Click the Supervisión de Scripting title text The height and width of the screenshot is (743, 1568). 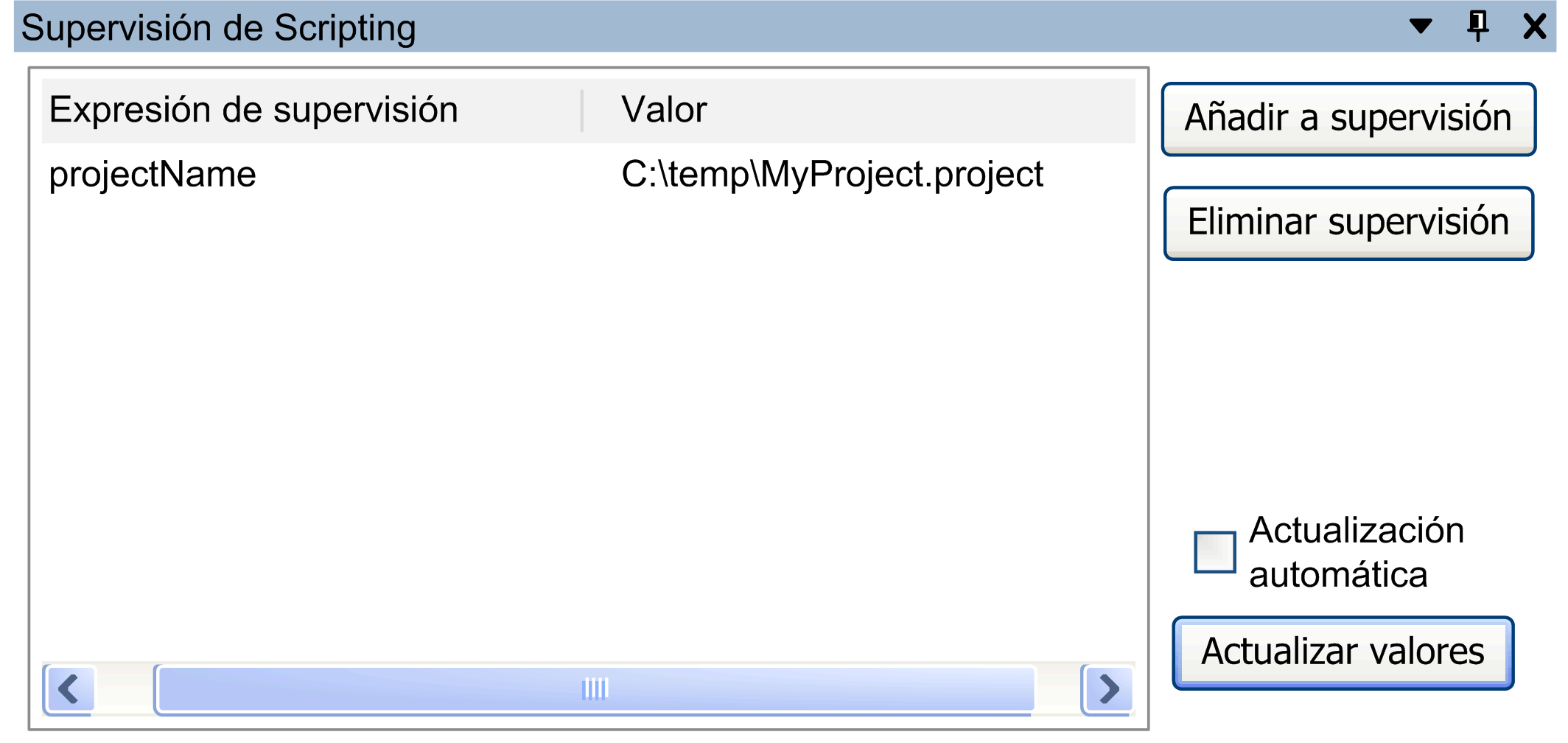tap(217, 28)
